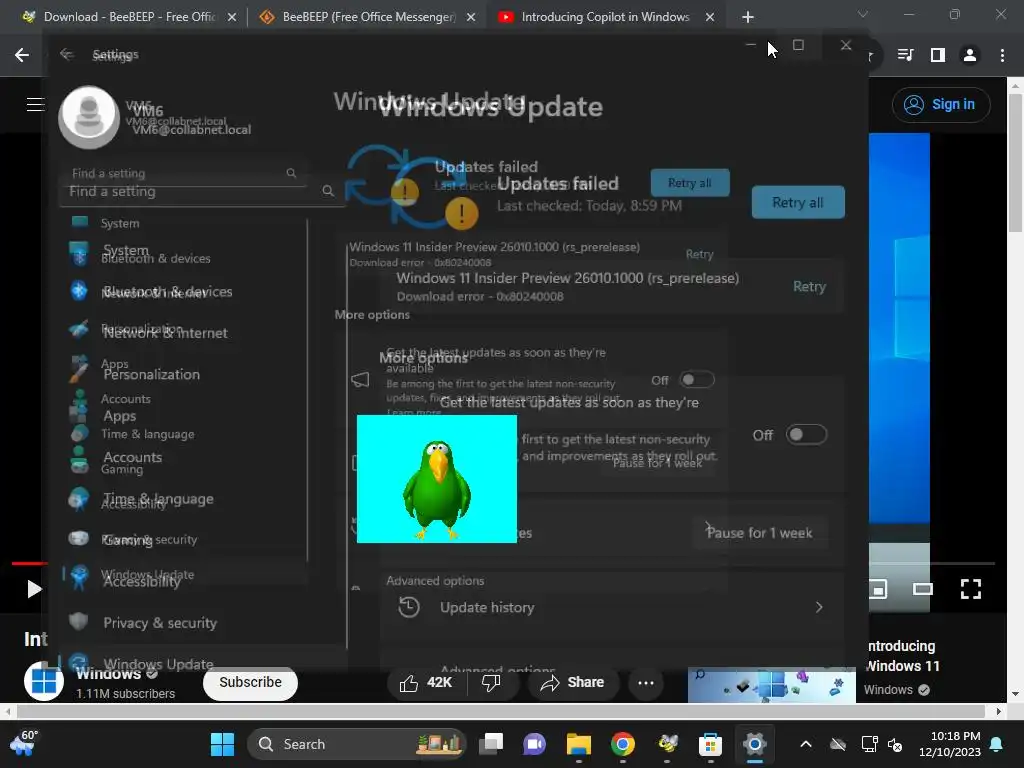Open a new Chrome tab
This screenshot has height=768, width=1024.
[748, 17]
